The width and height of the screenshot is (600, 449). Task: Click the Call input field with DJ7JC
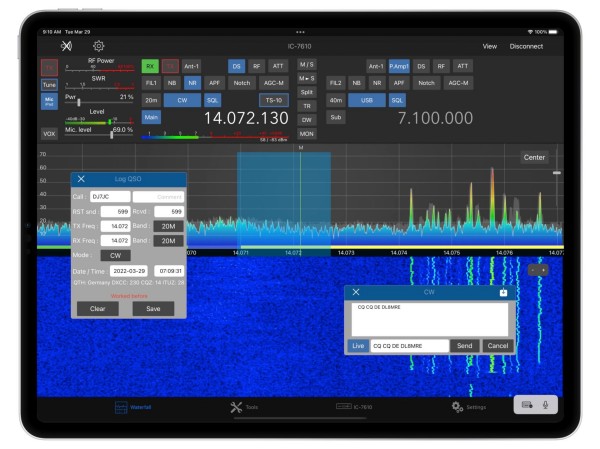(110, 197)
